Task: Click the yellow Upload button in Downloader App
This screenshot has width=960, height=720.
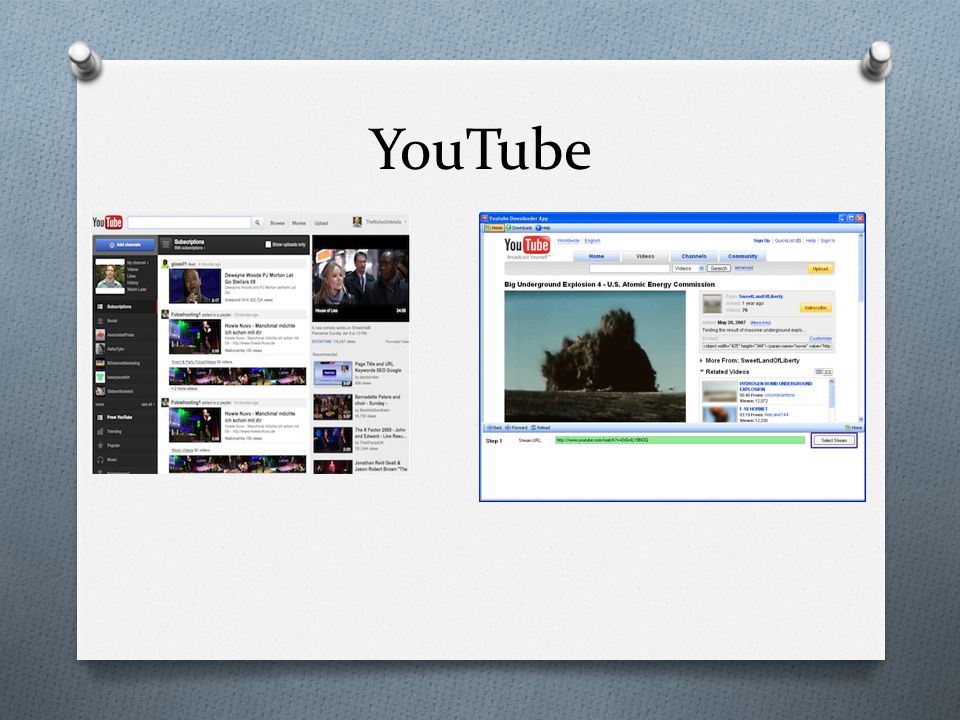Action: [x=820, y=269]
